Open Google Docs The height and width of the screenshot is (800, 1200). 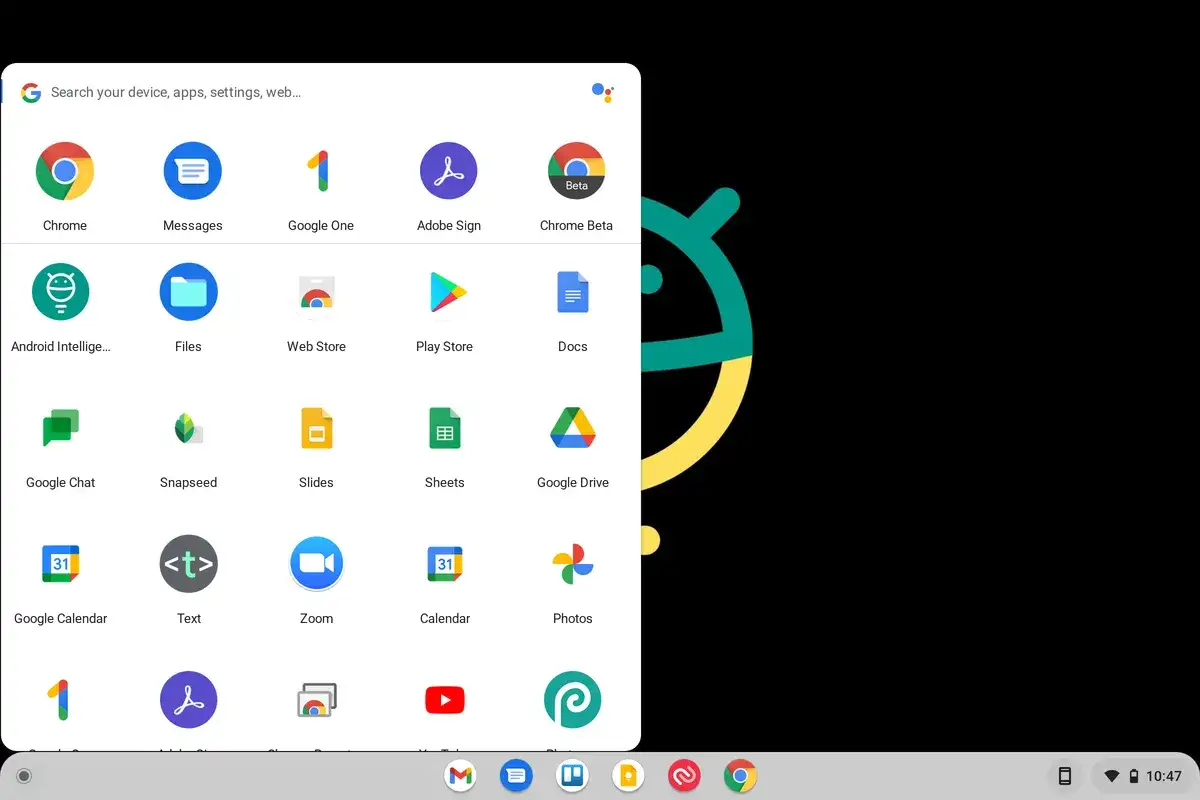(x=573, y=292)
